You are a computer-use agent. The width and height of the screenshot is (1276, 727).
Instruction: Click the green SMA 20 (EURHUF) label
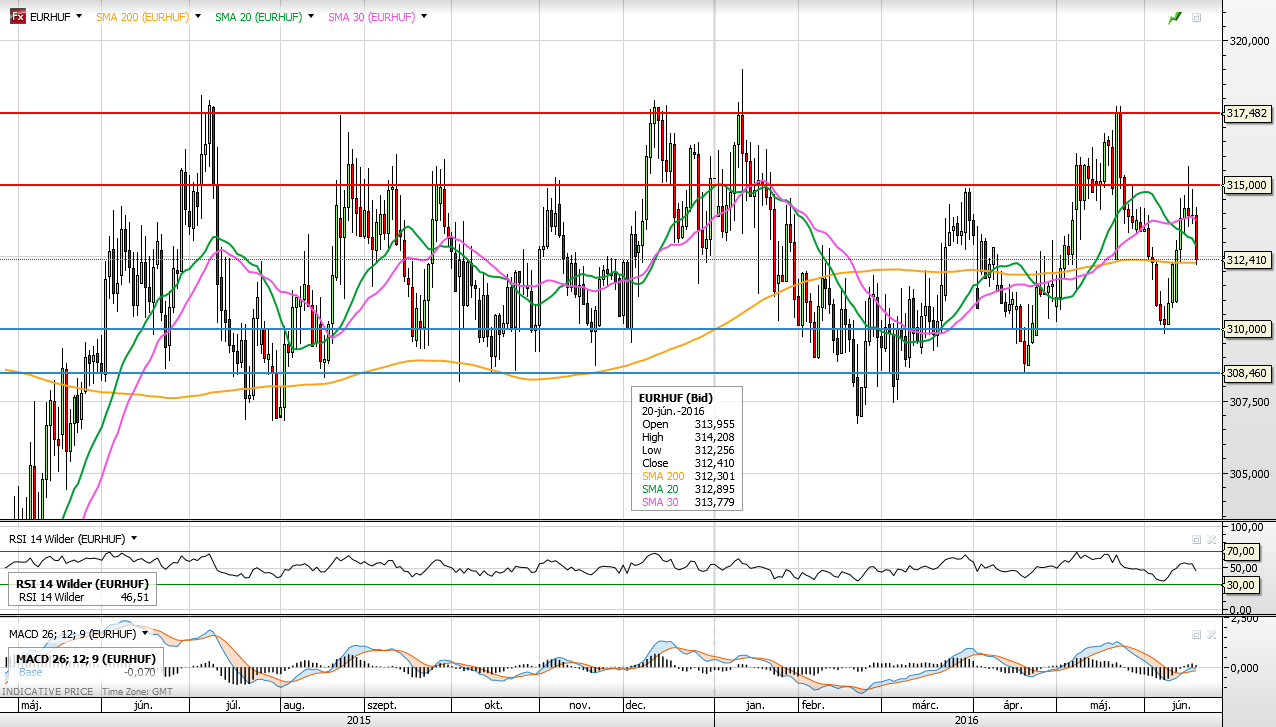[259, 17]
